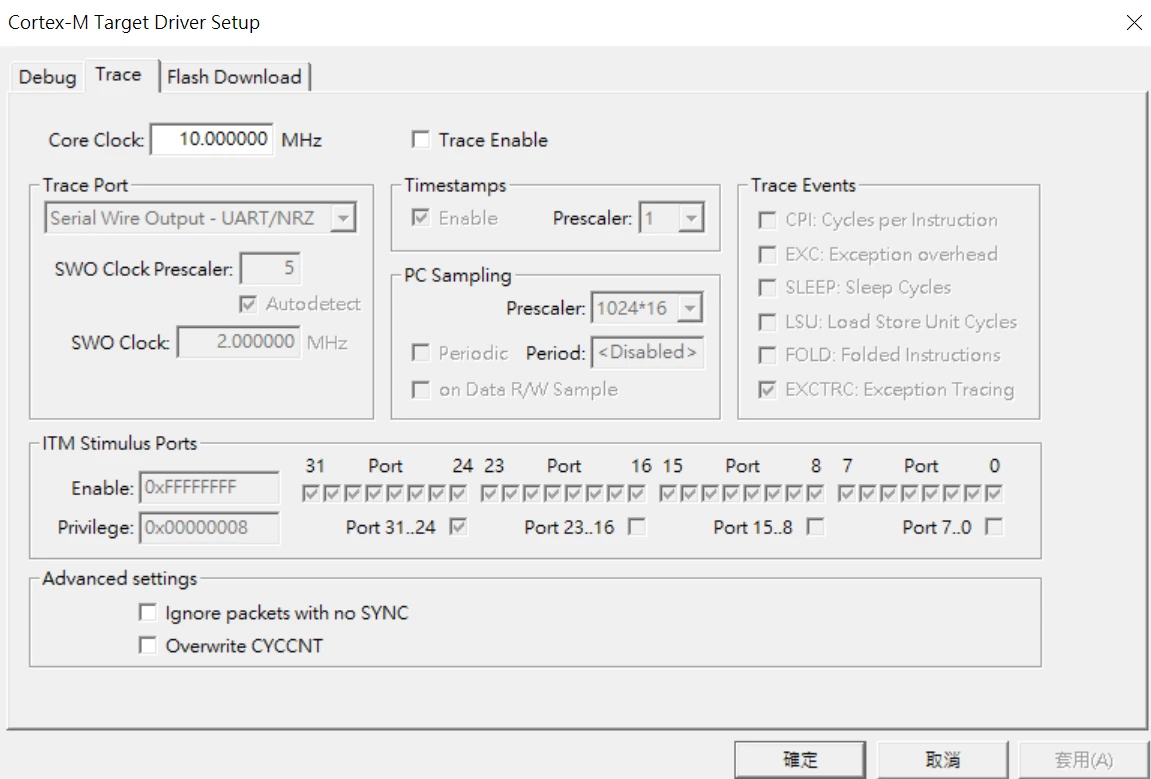Switch to the Debug tab
Screen dimensions: 1151x779
coord(47,77)
